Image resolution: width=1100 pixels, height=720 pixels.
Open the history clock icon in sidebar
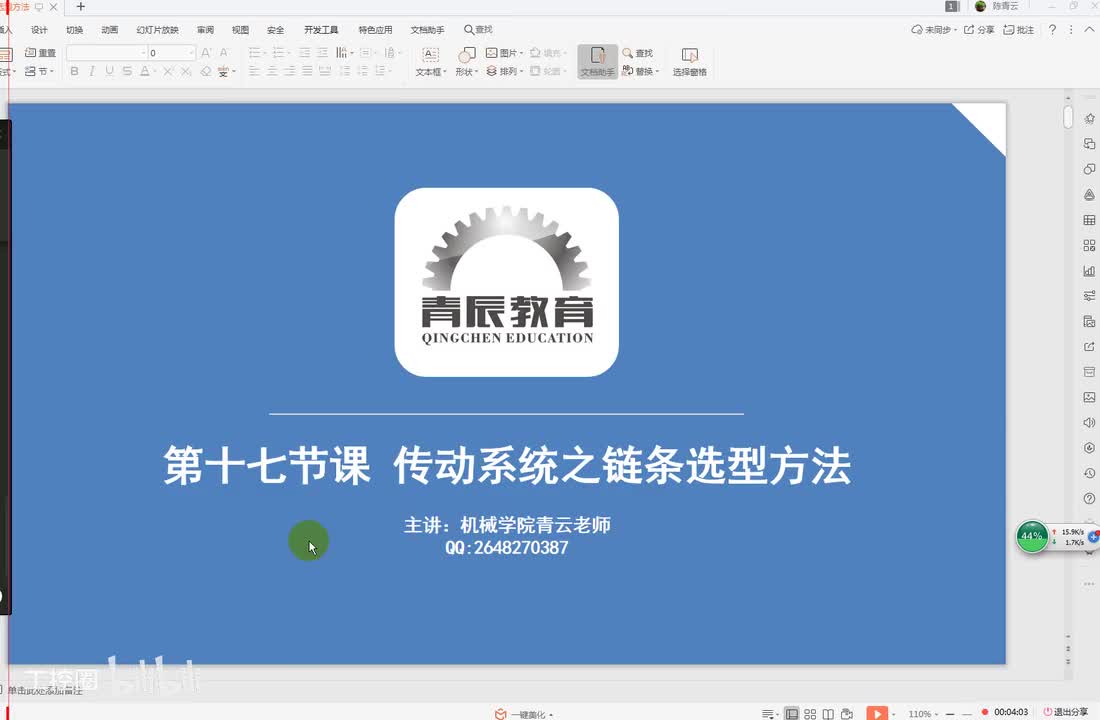point(1089,473)
